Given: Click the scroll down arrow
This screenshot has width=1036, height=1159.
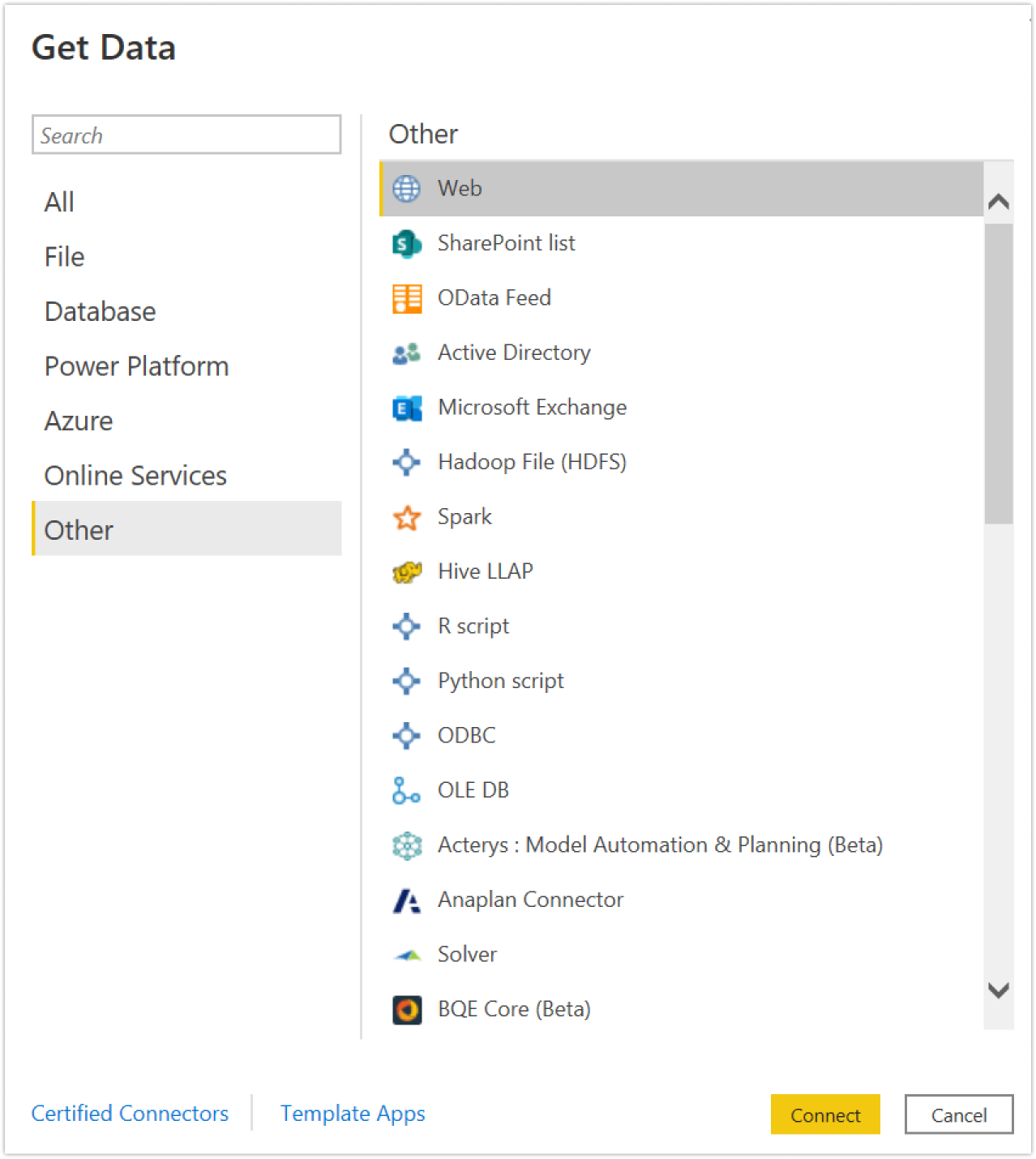Looking at the screenshot, I should pos(999,990).
